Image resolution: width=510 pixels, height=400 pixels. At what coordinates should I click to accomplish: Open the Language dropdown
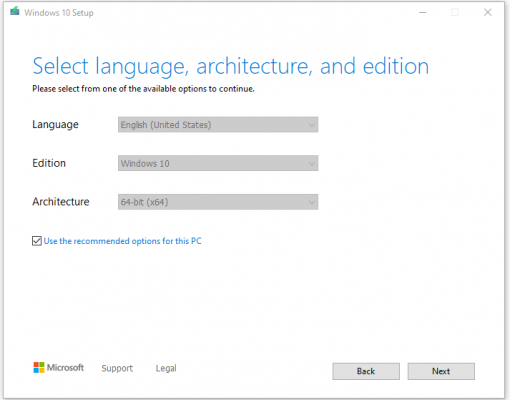point(218,125)
